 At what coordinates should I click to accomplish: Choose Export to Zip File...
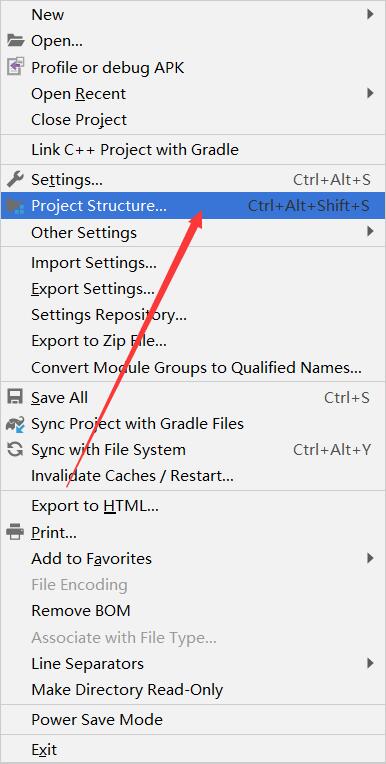point(193,341)
